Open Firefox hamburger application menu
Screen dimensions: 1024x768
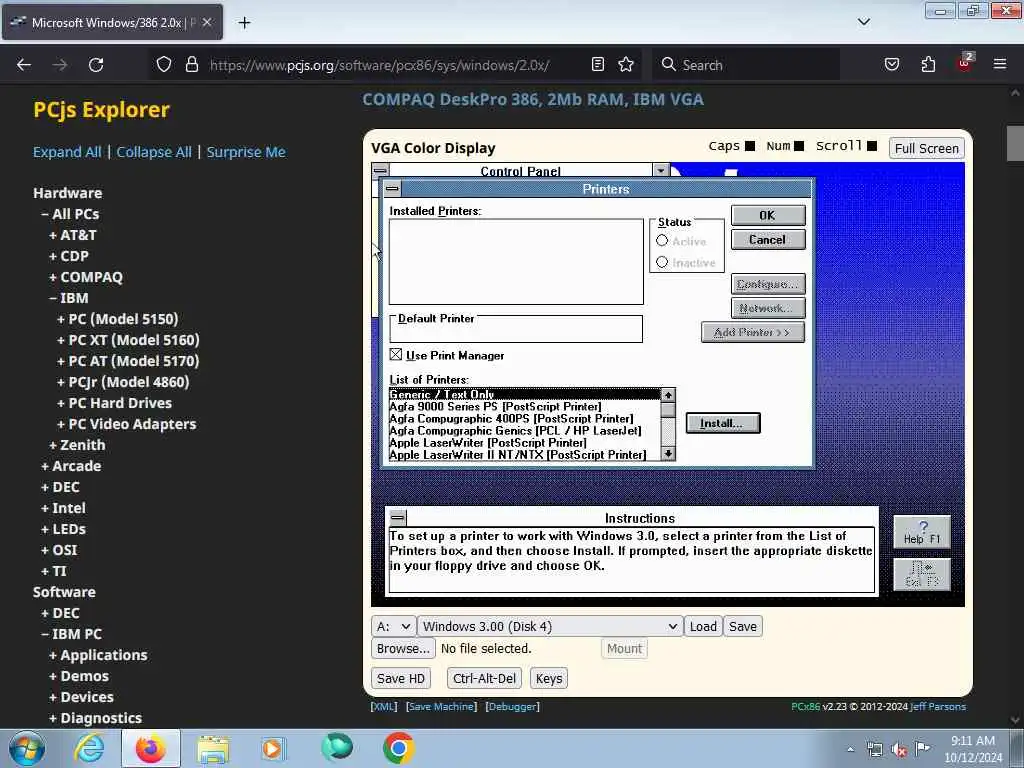pyautogui.click(x=999, y=64)
